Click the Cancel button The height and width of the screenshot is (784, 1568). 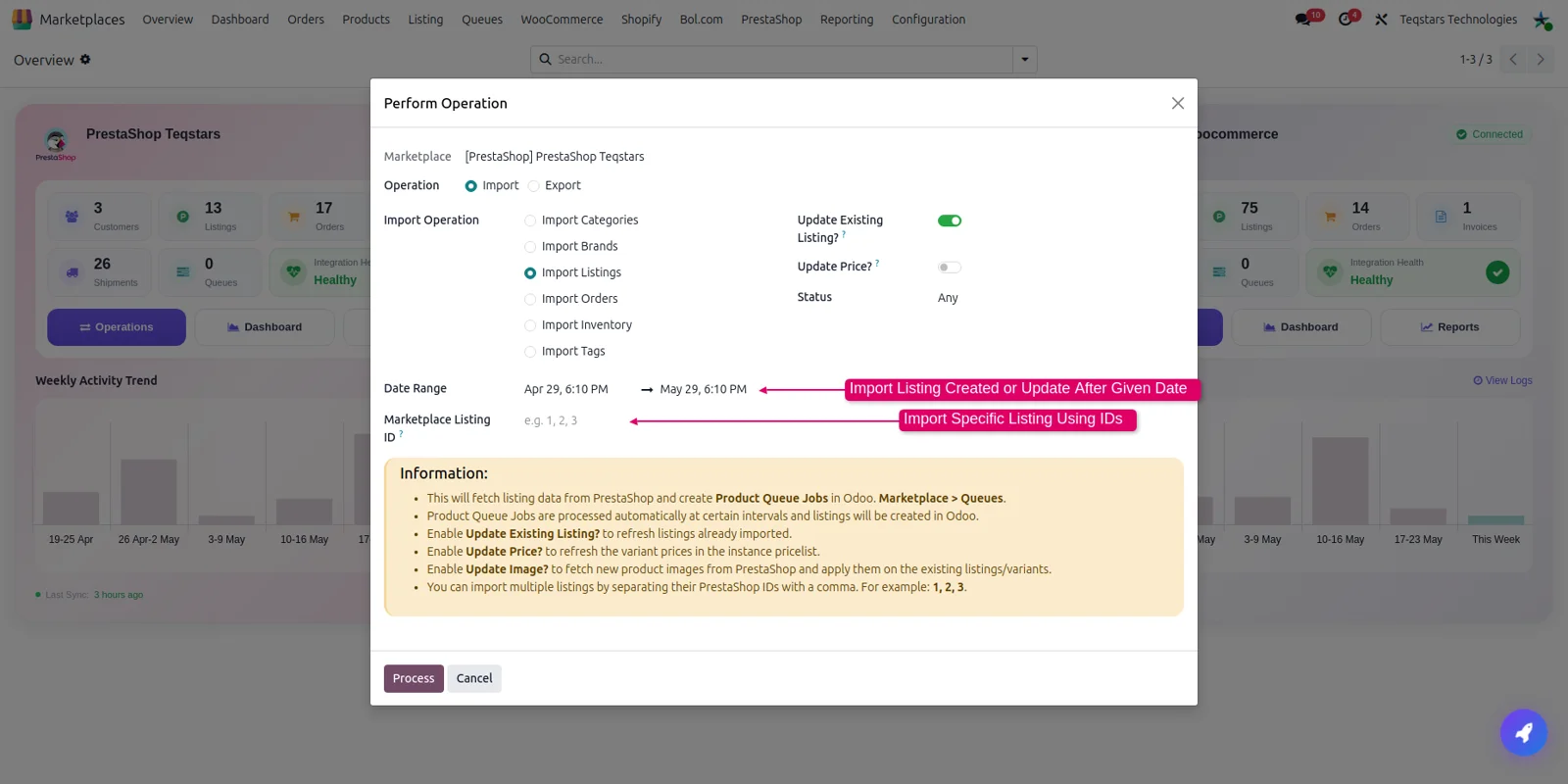pyautogui.click(x=474, y=678)
